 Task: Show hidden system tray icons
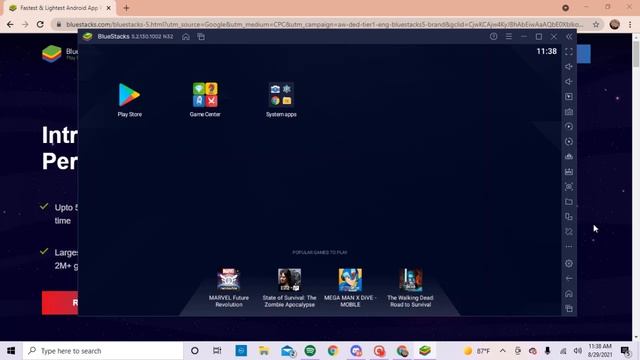(502, 351)
